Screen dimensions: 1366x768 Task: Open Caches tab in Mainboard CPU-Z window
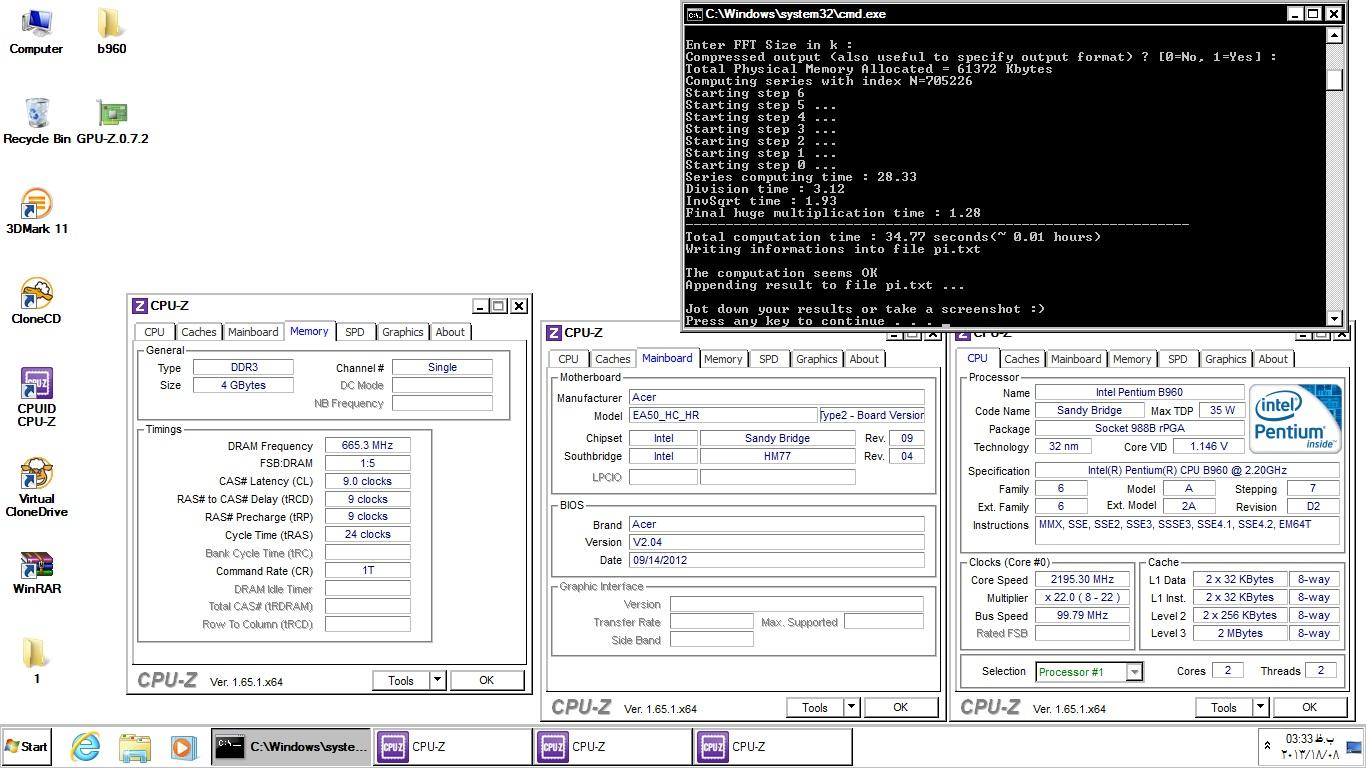612,359
